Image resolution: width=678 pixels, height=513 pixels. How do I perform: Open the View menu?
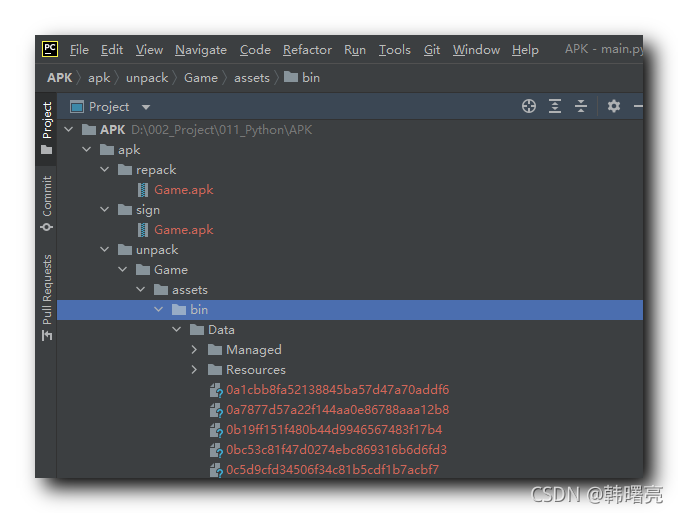coord(149,50)
